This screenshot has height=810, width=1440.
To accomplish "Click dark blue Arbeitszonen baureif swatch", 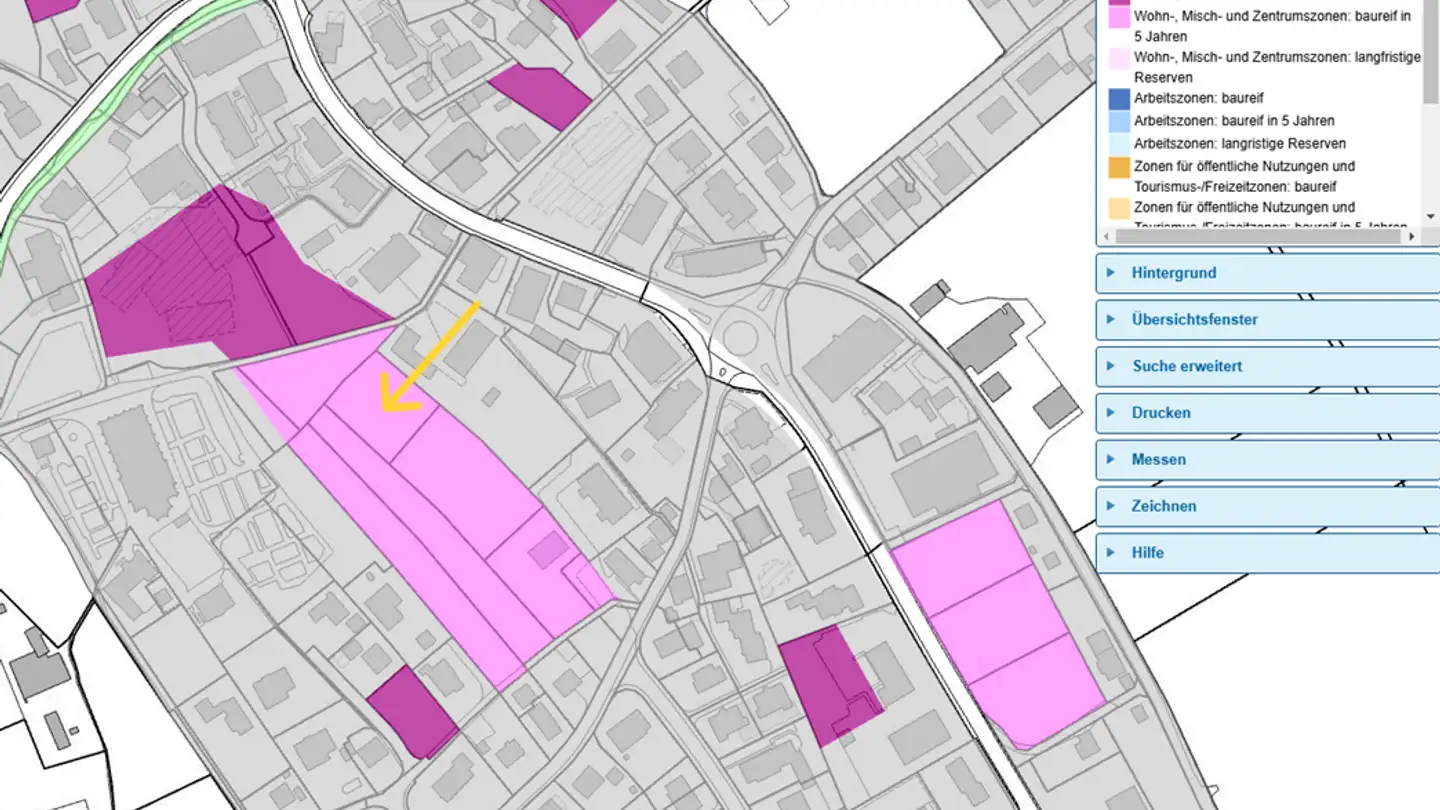I will click(x=1119, y=99).
